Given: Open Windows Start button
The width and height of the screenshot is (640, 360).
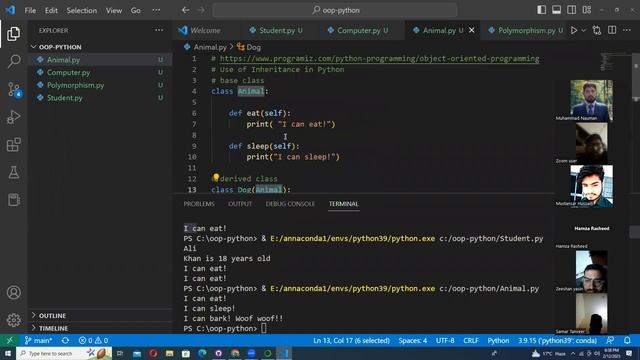Looking at the screenshot, I should pyautogui.click(x=8, y=353).
